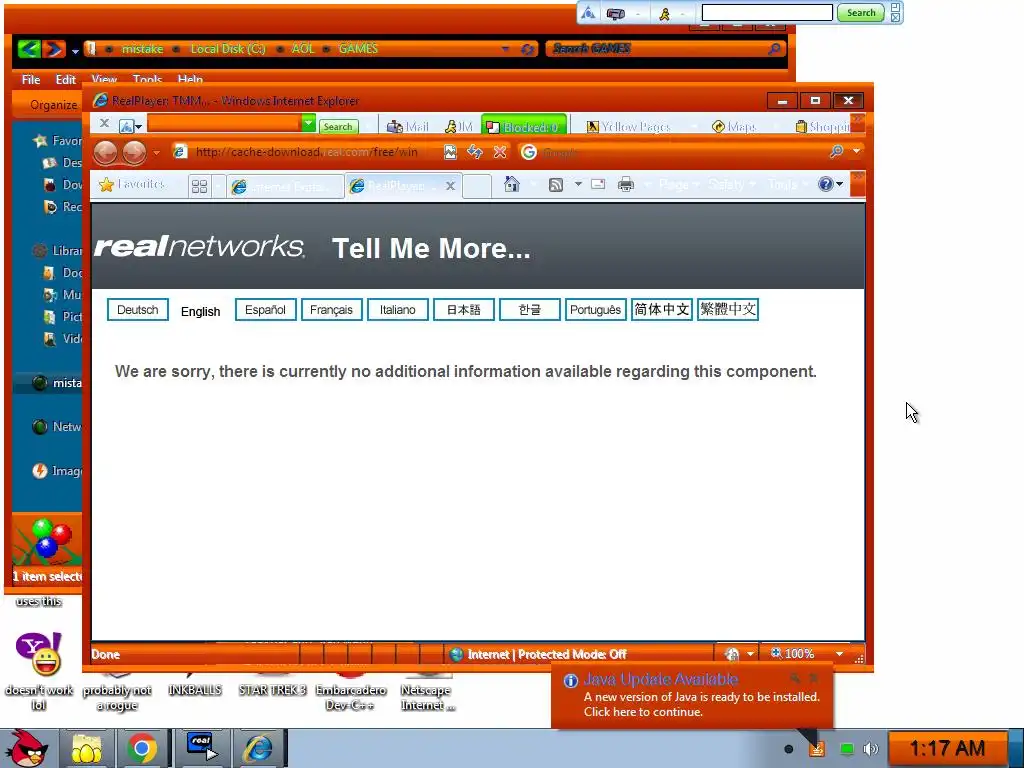Click the Internet Explorer taskbar icon

point(259,748)
